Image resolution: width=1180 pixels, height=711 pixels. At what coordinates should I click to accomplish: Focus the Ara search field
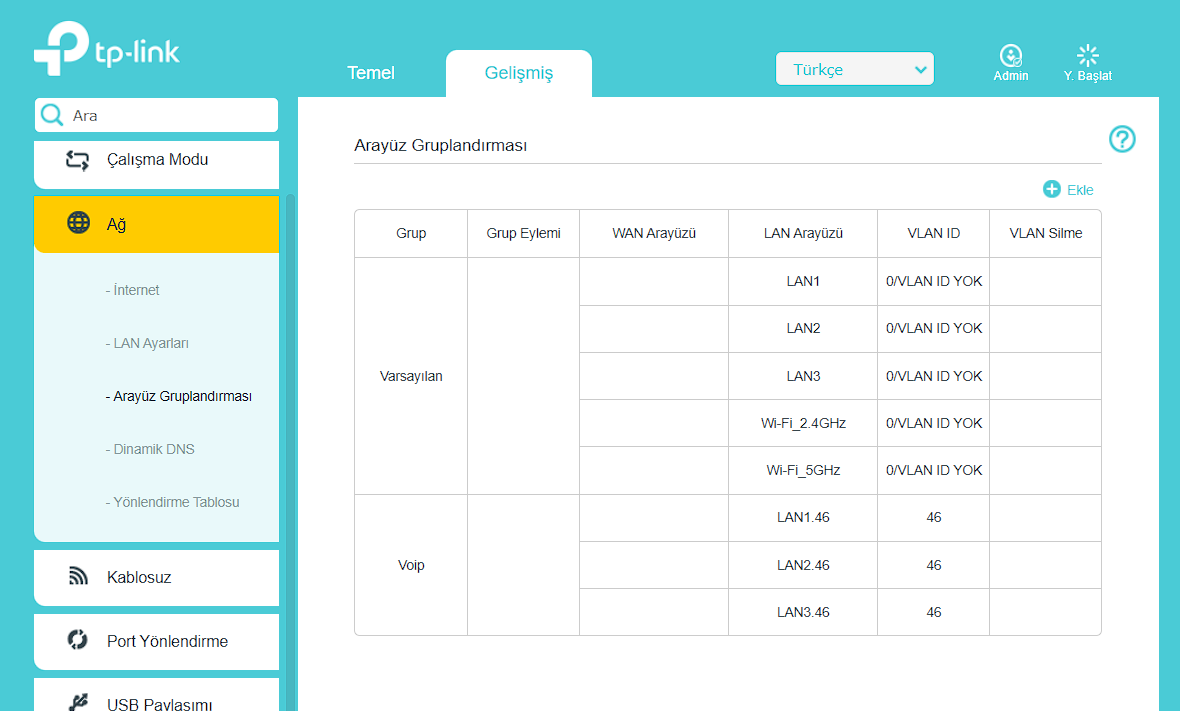tap(157, 115)
